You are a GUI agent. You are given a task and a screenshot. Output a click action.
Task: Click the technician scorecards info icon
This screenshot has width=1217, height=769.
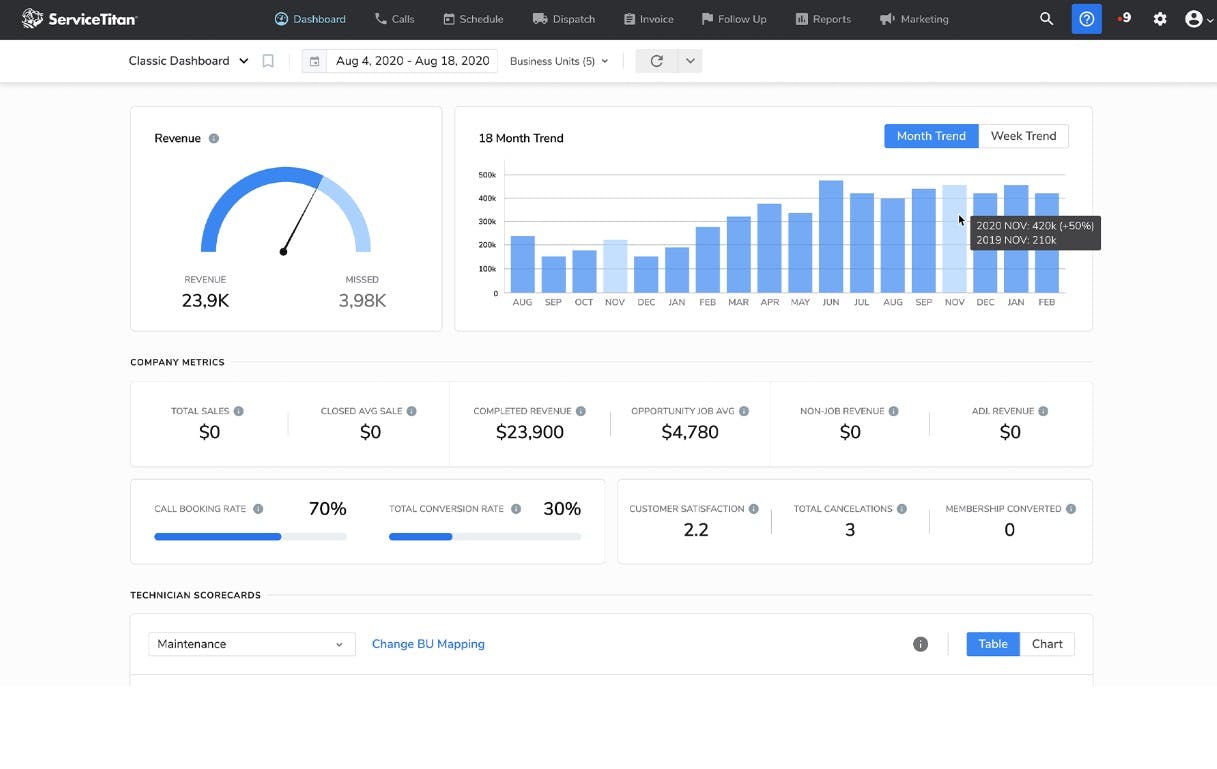point(920,644)
